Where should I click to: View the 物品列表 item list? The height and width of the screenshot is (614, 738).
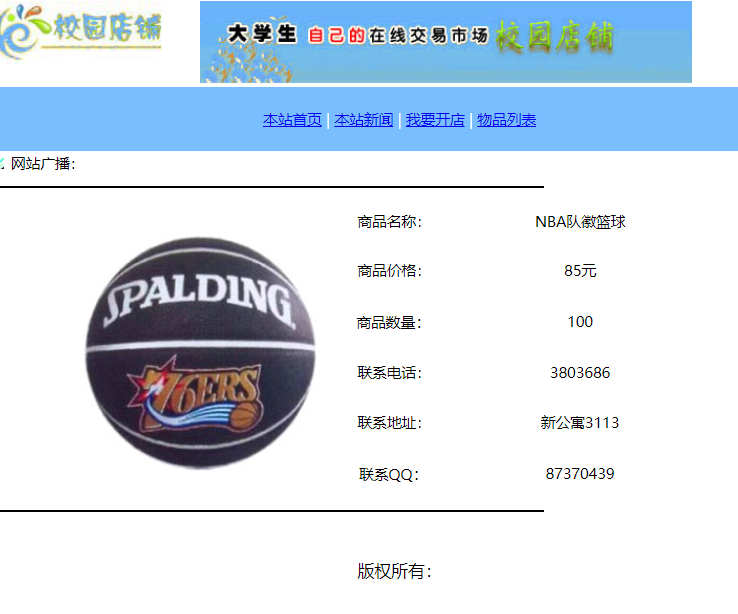pos(506,120)
